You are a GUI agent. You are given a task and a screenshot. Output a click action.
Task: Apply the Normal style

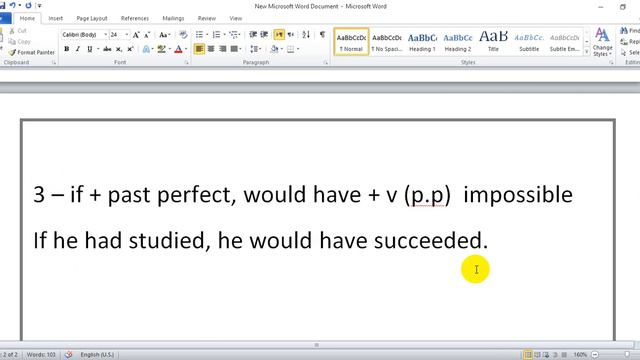[x=351, y=42]
